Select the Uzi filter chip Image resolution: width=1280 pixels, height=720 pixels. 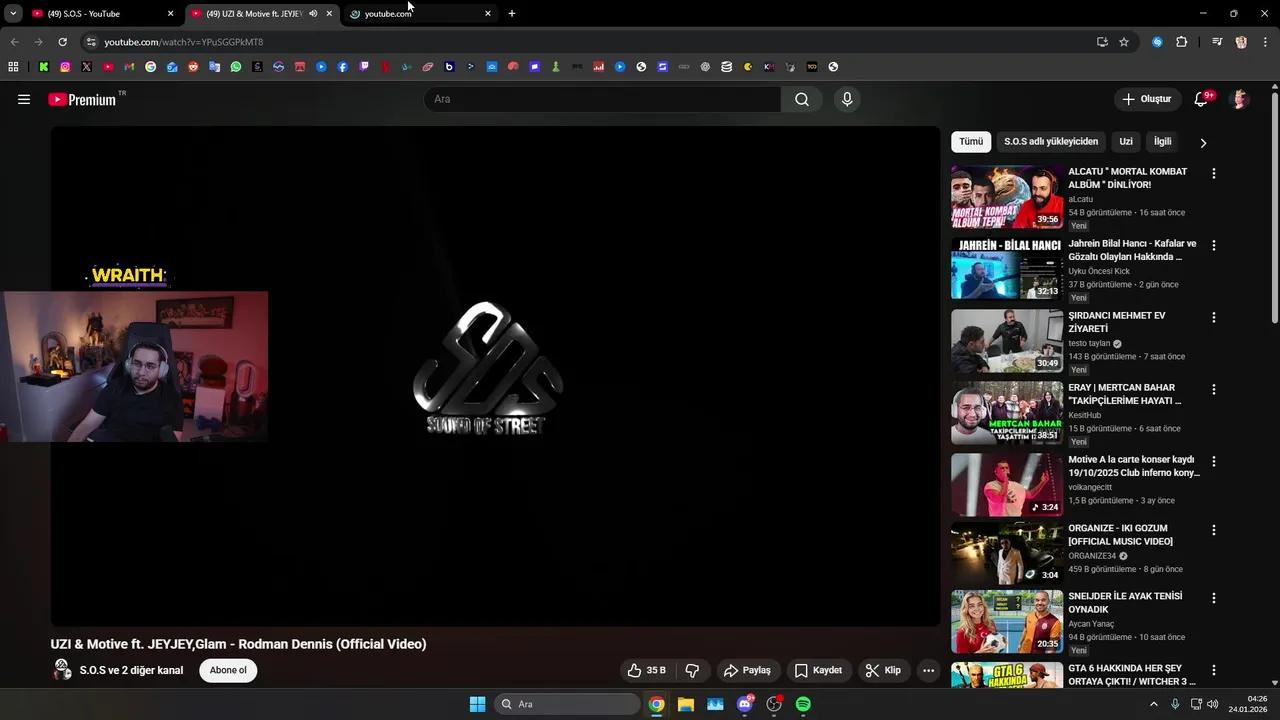1126,141
